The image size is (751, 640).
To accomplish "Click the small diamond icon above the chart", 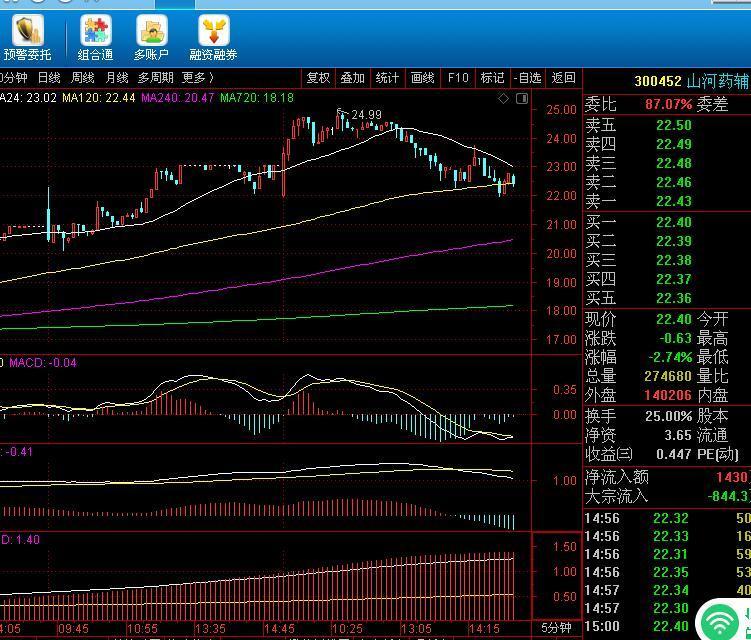I will coord(503,99).
